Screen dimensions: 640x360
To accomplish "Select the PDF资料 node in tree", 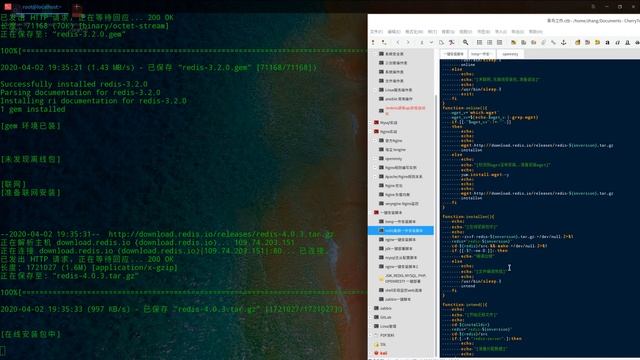I will [387, 335].
